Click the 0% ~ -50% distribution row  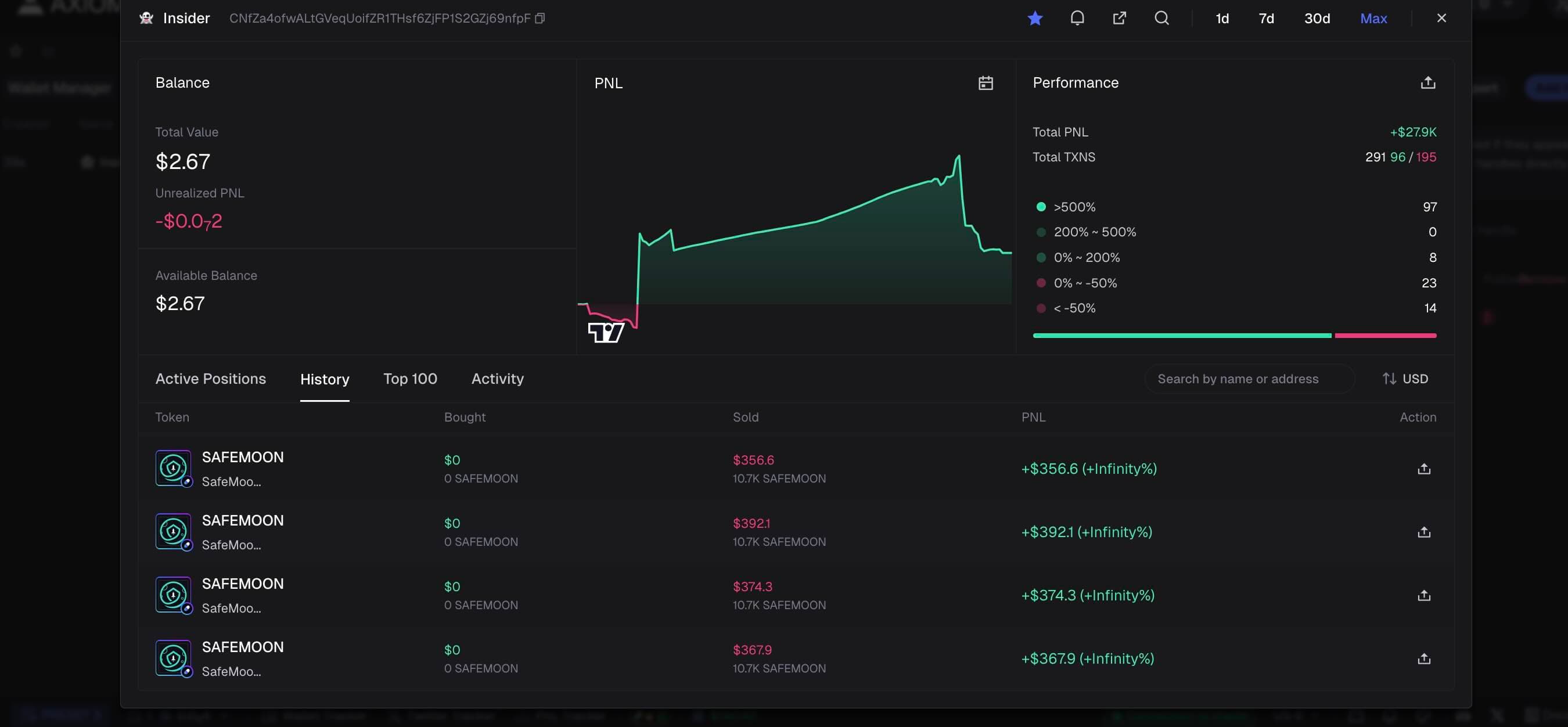tap(1236, 283)
